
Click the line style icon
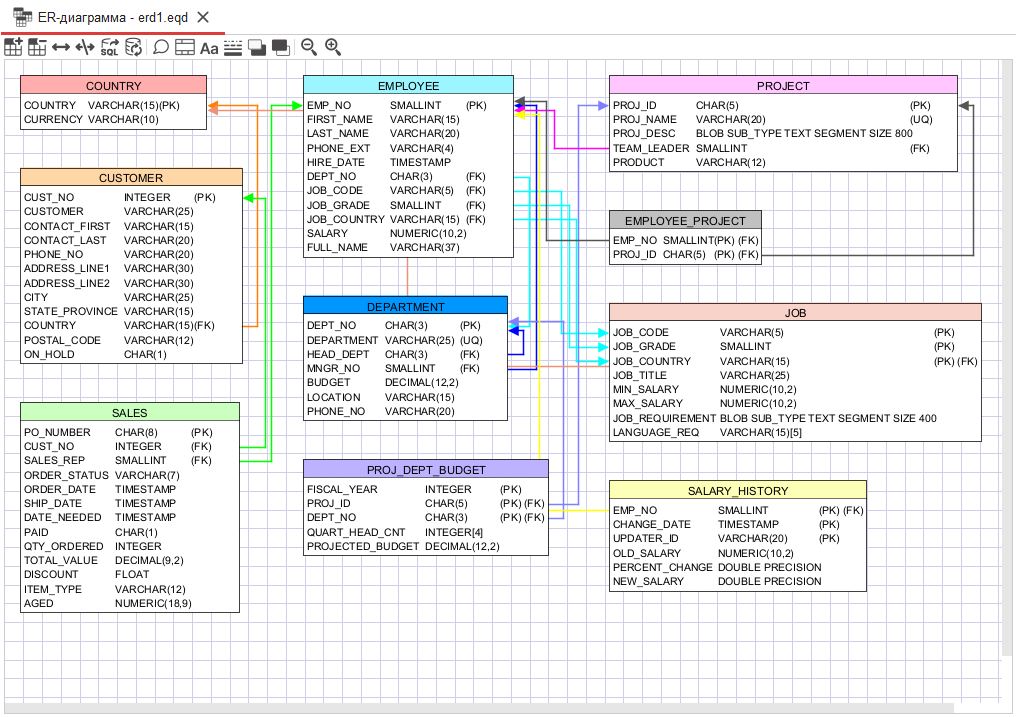tap(233, 47)
